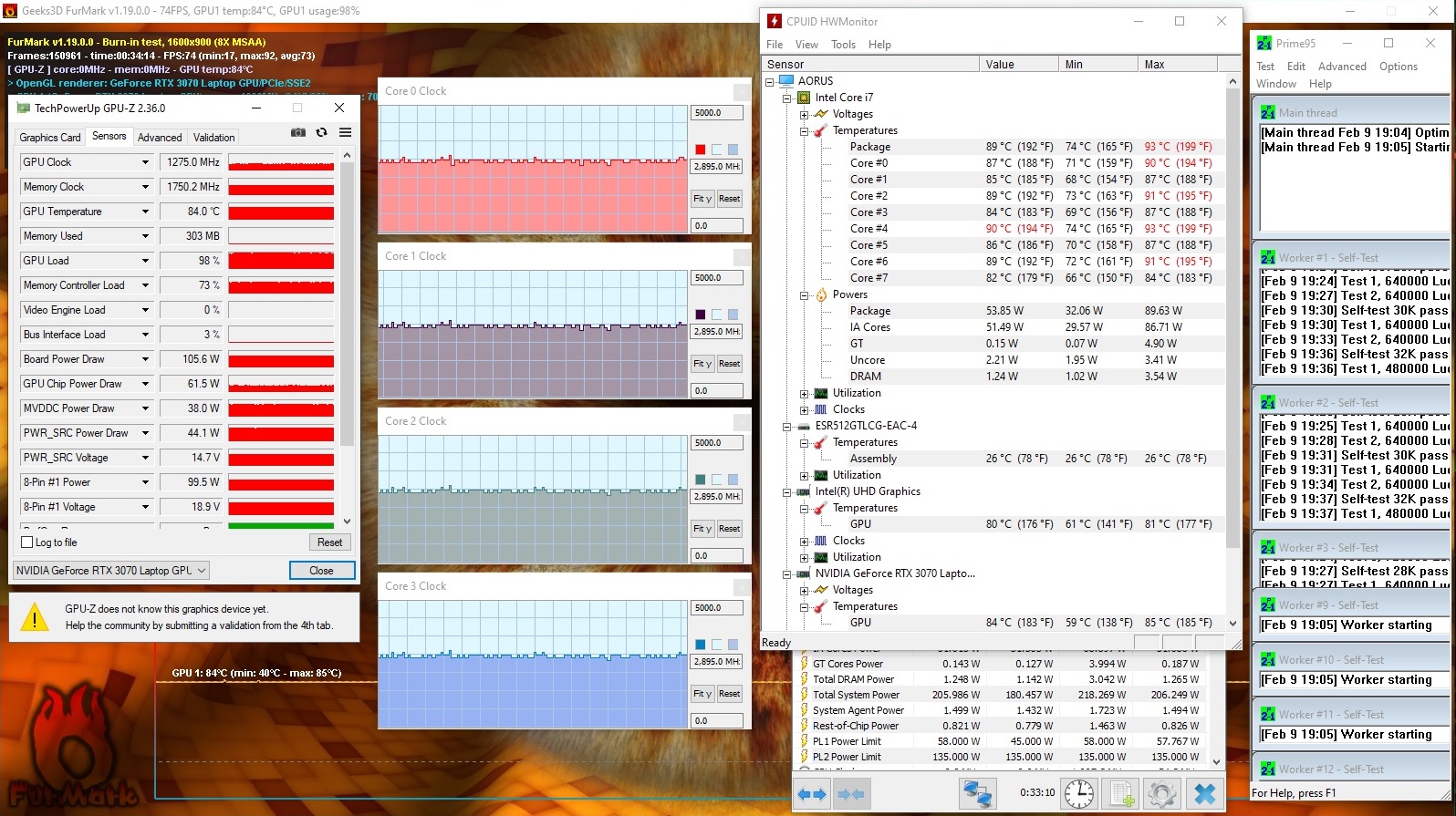
Task: Open the NVIDIA GeForce RTX 3070 device selector
Action: [x=111, y=571]
